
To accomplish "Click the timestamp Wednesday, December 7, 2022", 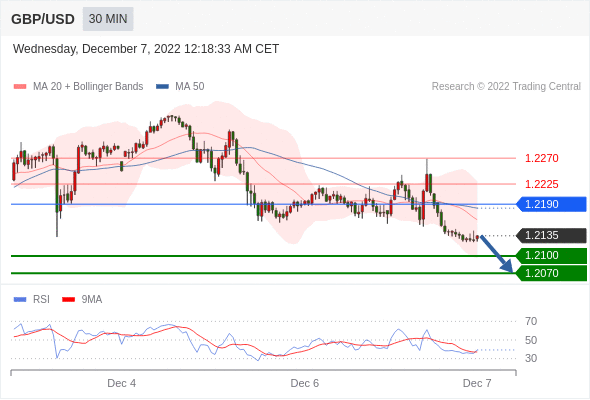I will pyautogui.click(x=146, y=49).
